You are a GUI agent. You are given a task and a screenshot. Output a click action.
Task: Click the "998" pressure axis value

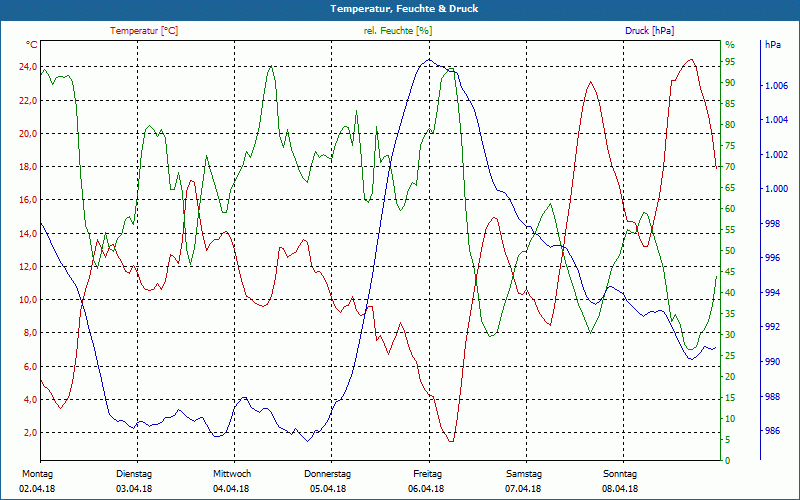(773, 223)
